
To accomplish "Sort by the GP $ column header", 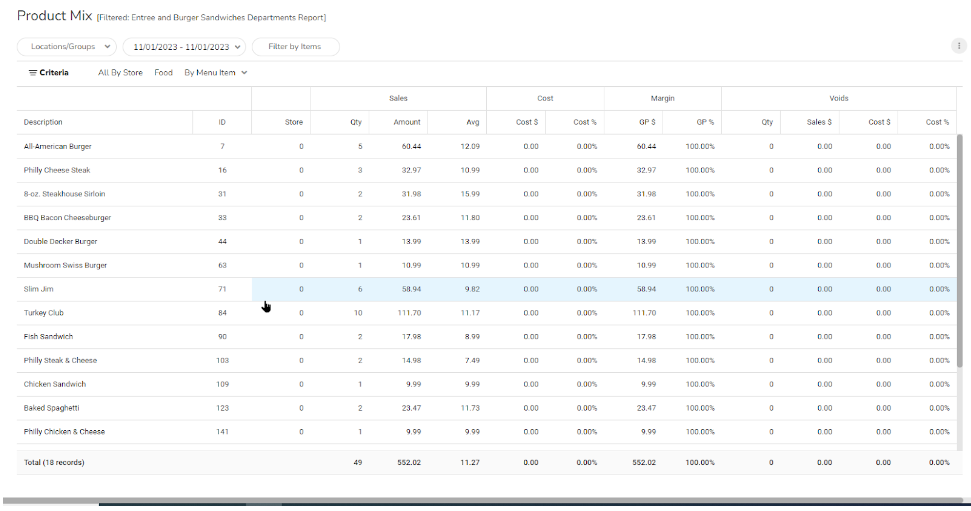I will tap(646, 122).
